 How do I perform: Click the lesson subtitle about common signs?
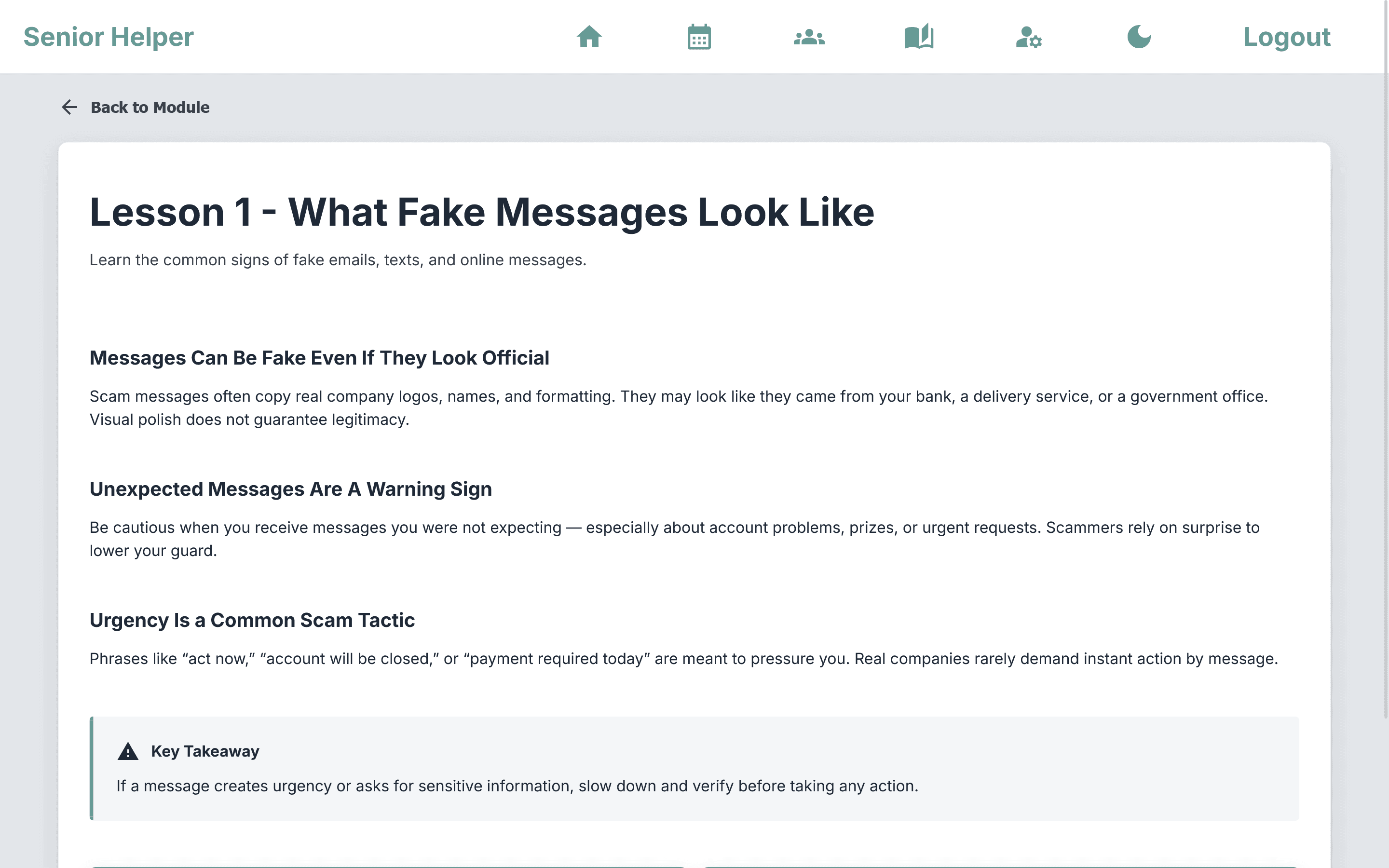tap(338, 260)
